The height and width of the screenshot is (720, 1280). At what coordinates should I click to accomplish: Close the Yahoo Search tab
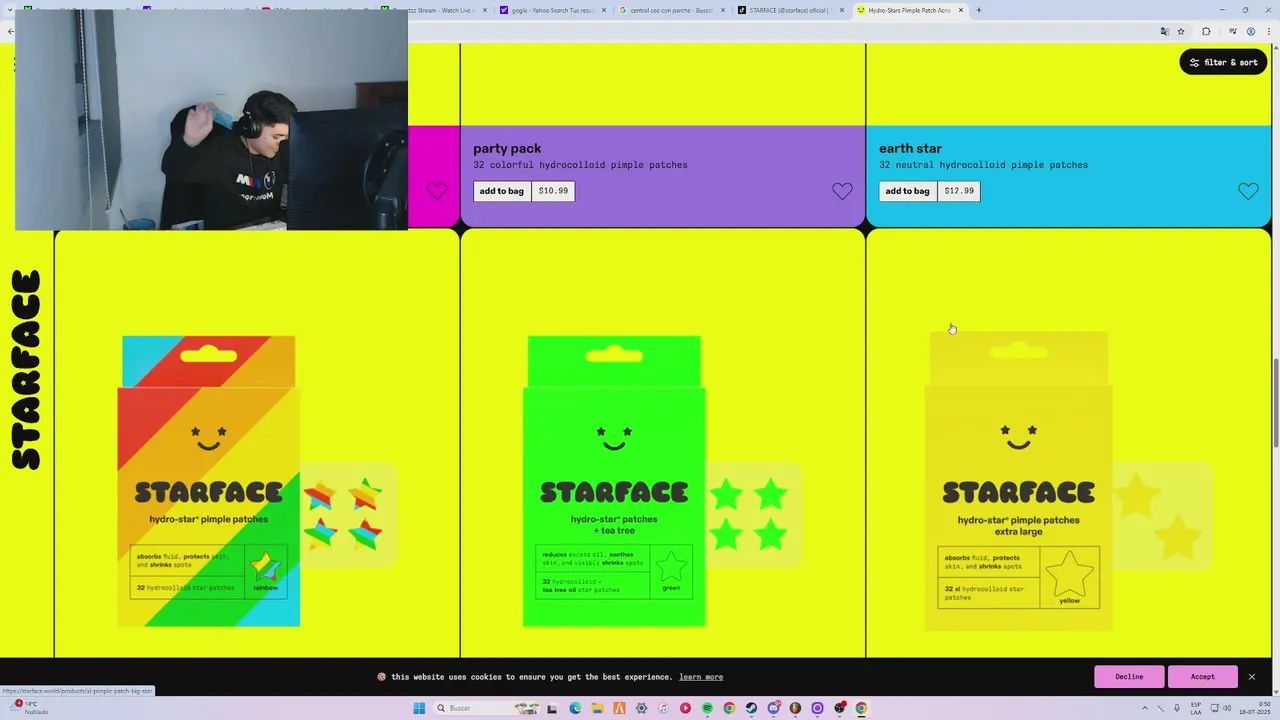coord(604,10)
